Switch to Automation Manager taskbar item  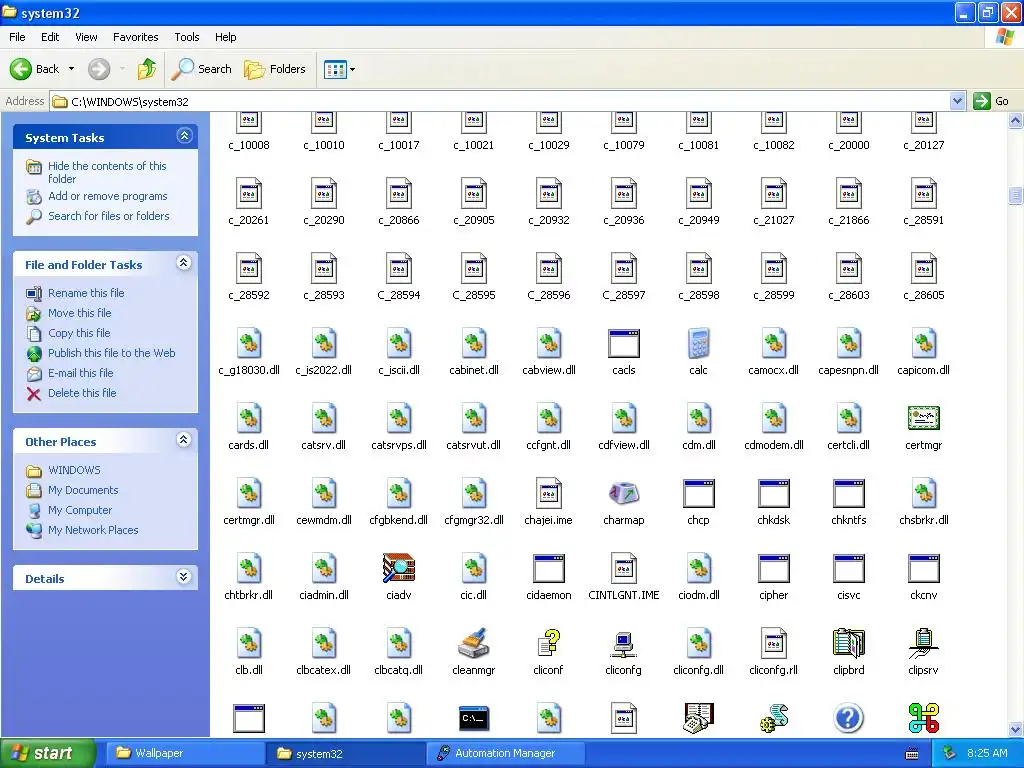[507, 753]
